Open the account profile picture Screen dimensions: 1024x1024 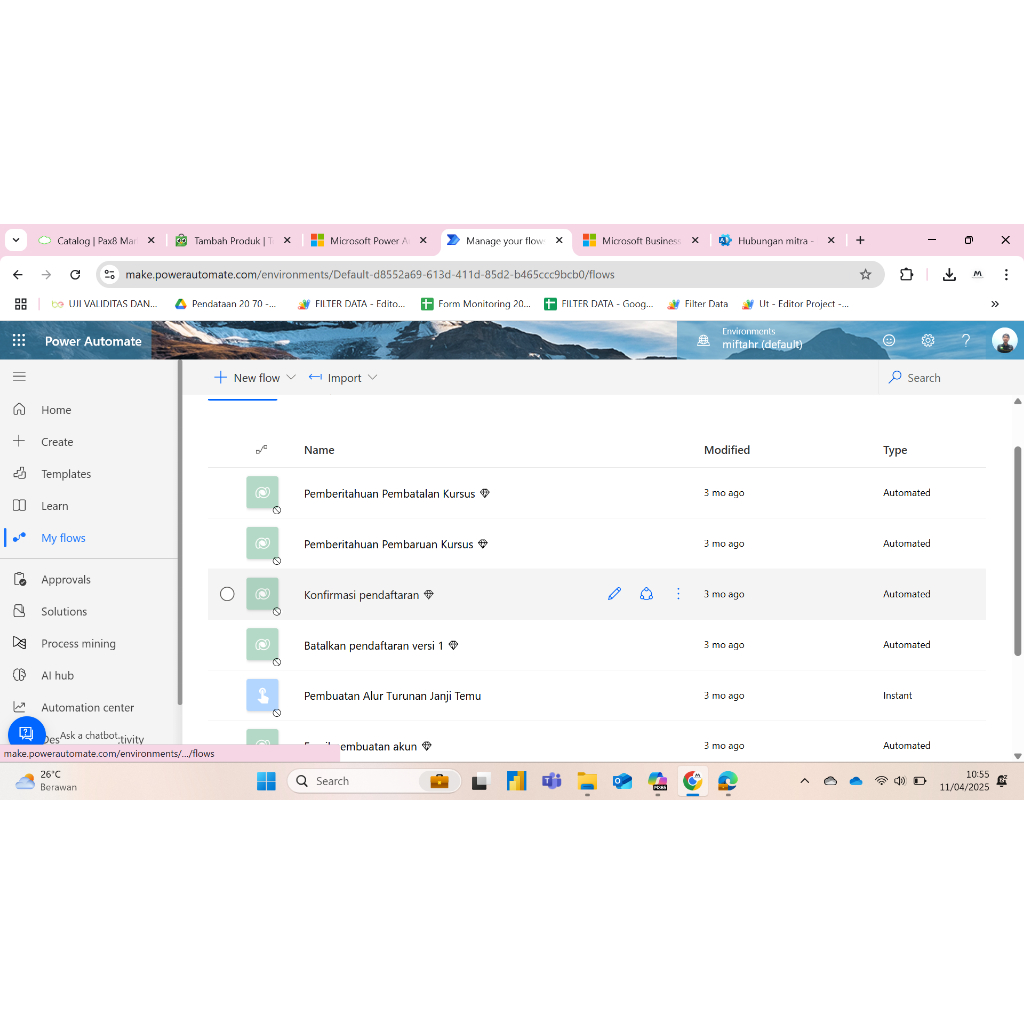click(x=1004, y=340)
